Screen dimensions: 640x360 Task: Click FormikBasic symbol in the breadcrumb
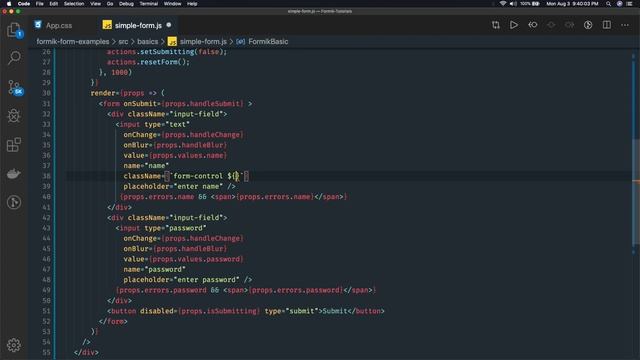click(x=268, y=42)
